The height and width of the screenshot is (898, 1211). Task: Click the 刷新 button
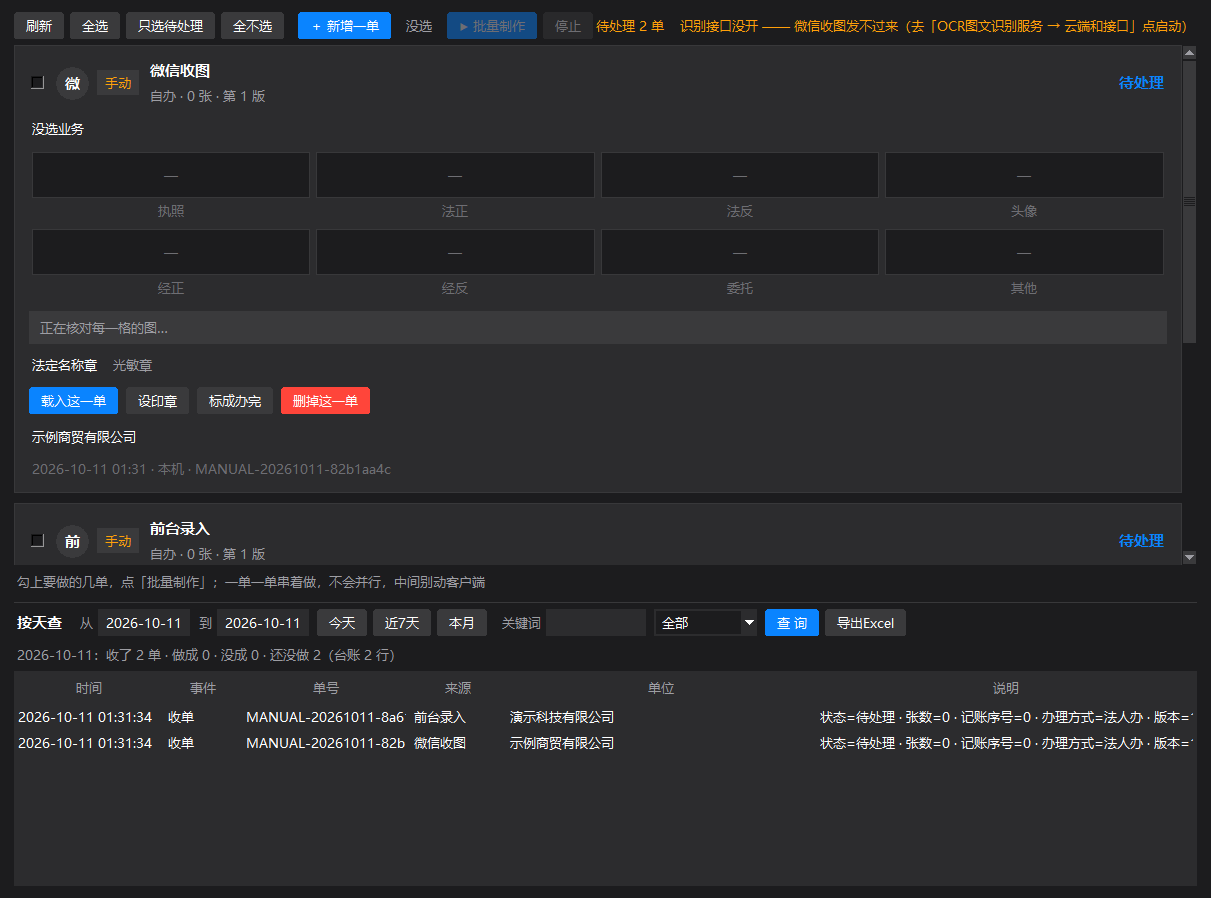click(x=39, y=26)
